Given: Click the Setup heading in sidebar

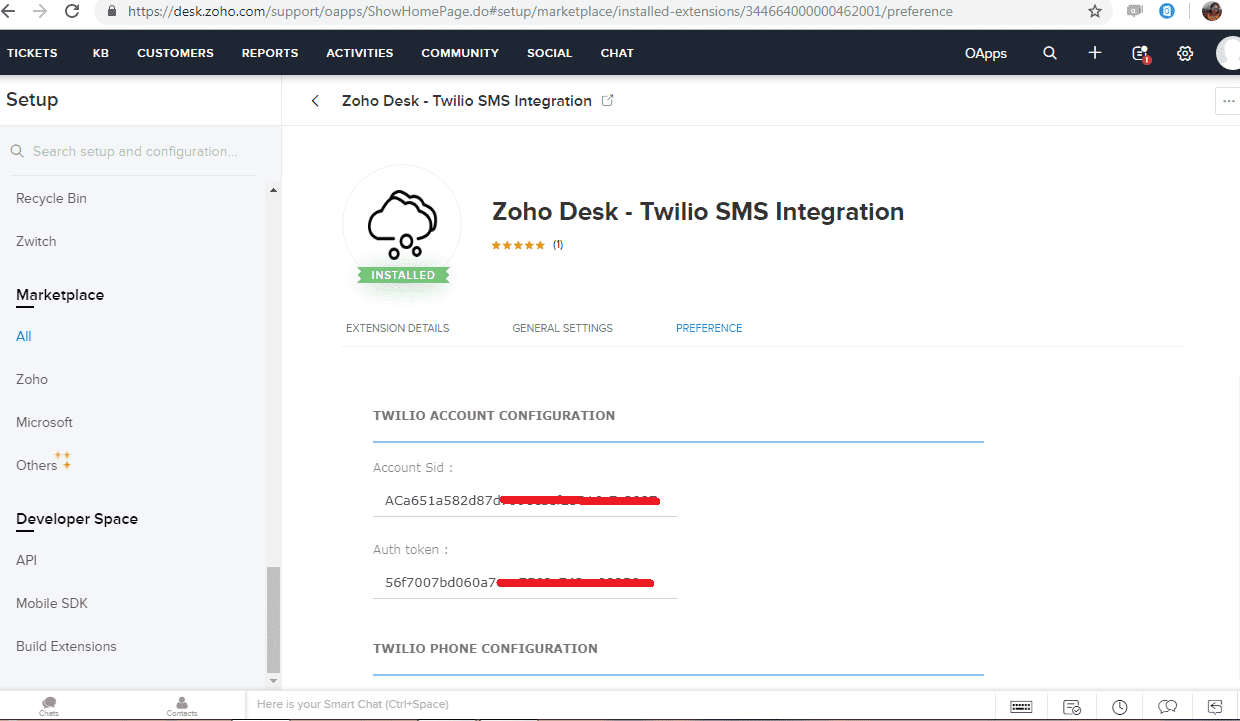Looking at the screenshot, I should pos(32,100).
